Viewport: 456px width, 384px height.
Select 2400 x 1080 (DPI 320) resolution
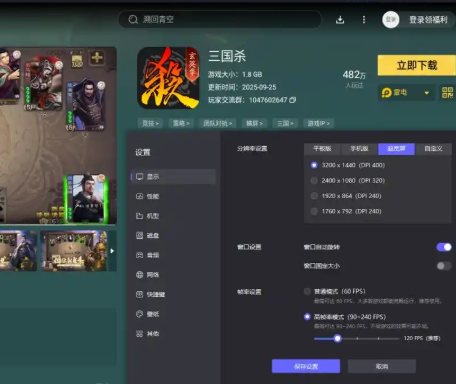click(x=314, y=180)
